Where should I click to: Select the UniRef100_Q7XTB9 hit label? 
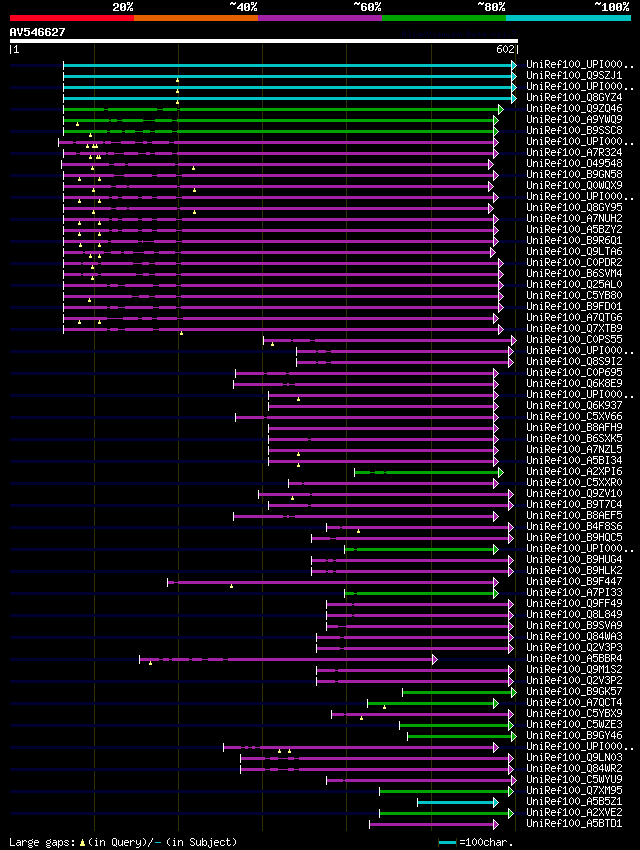(574, 329)
